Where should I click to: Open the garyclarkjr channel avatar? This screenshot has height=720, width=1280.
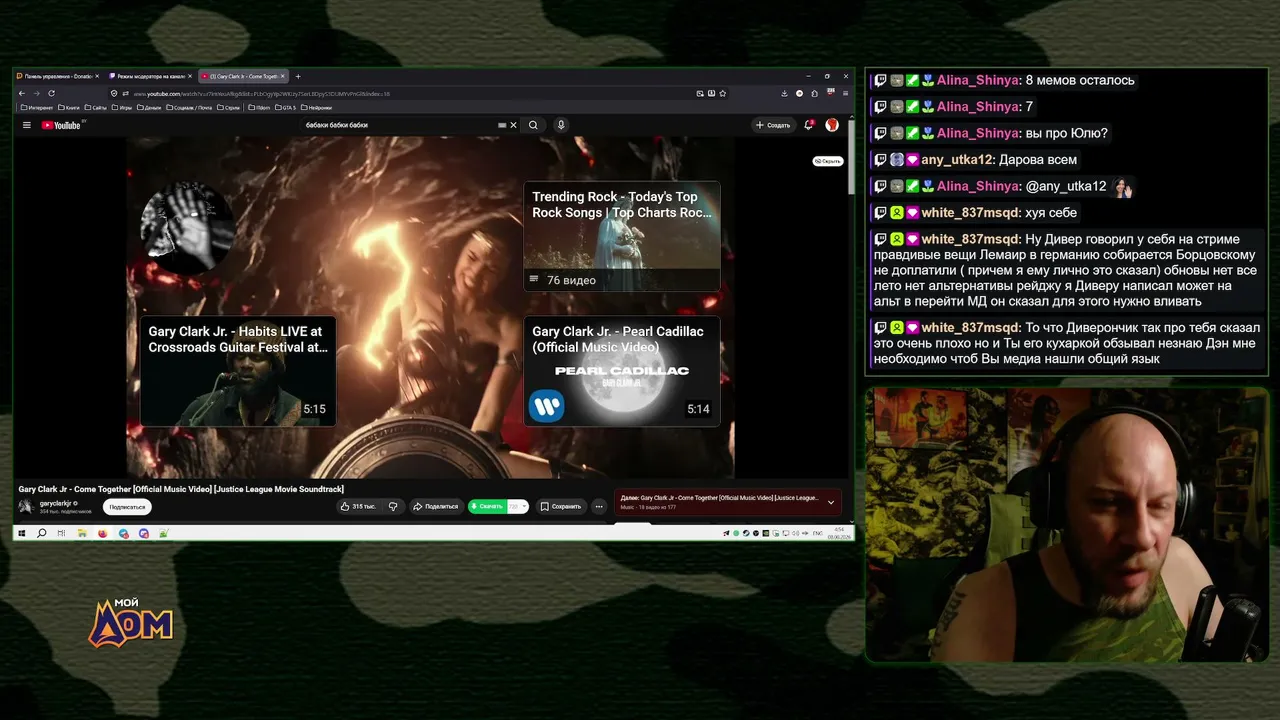[26, 506]
